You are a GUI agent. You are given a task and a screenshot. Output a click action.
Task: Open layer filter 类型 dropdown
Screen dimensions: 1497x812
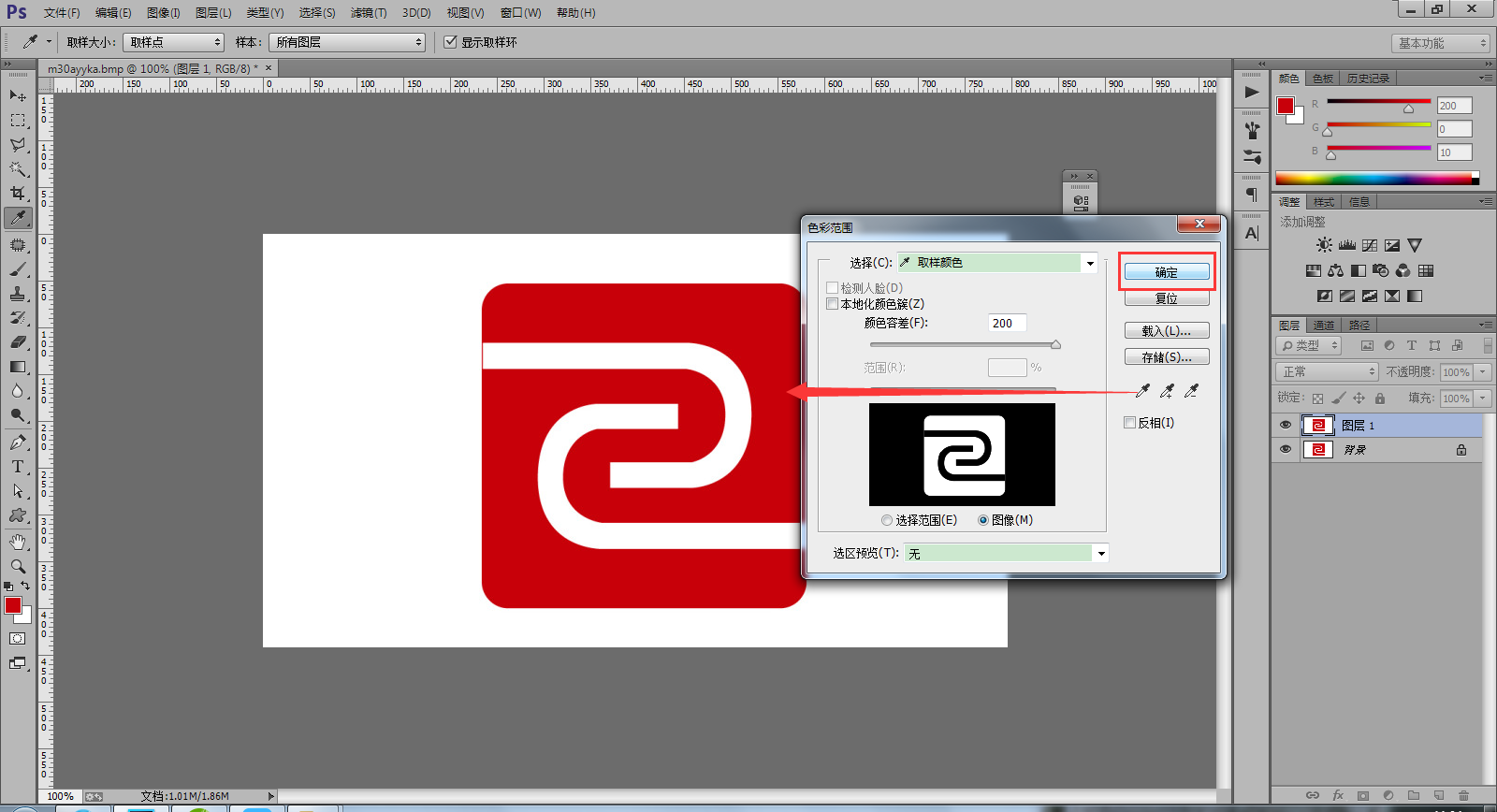(1310, 345)
